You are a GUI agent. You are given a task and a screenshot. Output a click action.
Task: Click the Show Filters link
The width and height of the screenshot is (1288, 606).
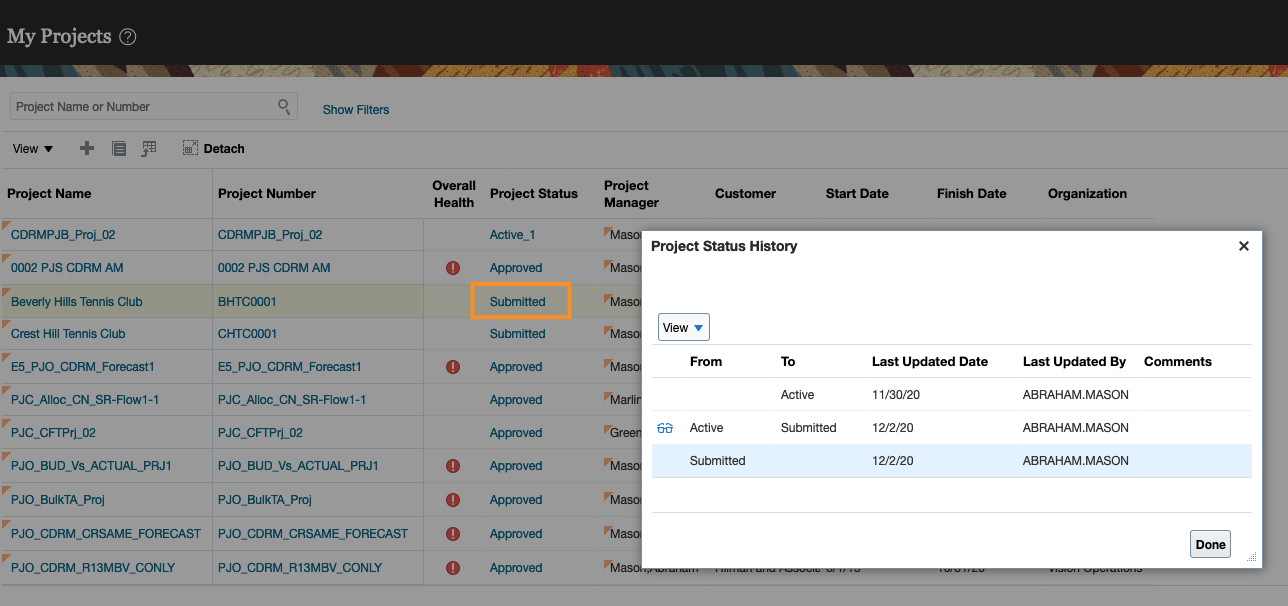[356, 110]
